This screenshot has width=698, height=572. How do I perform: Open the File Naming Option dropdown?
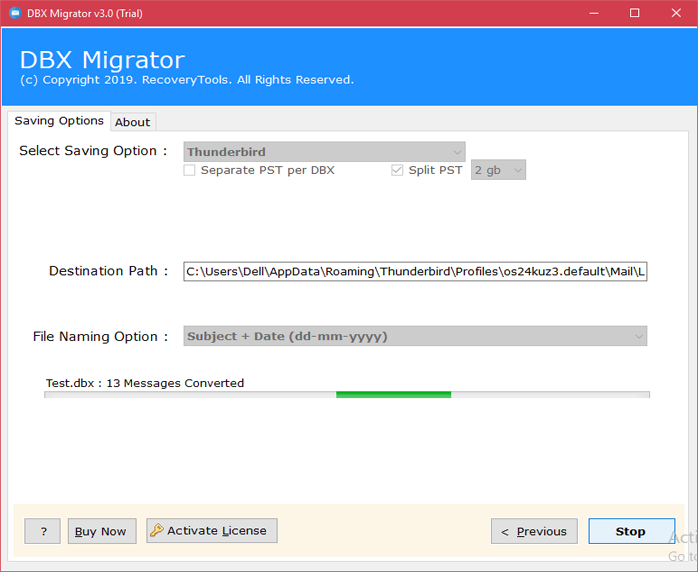point(415,336)
